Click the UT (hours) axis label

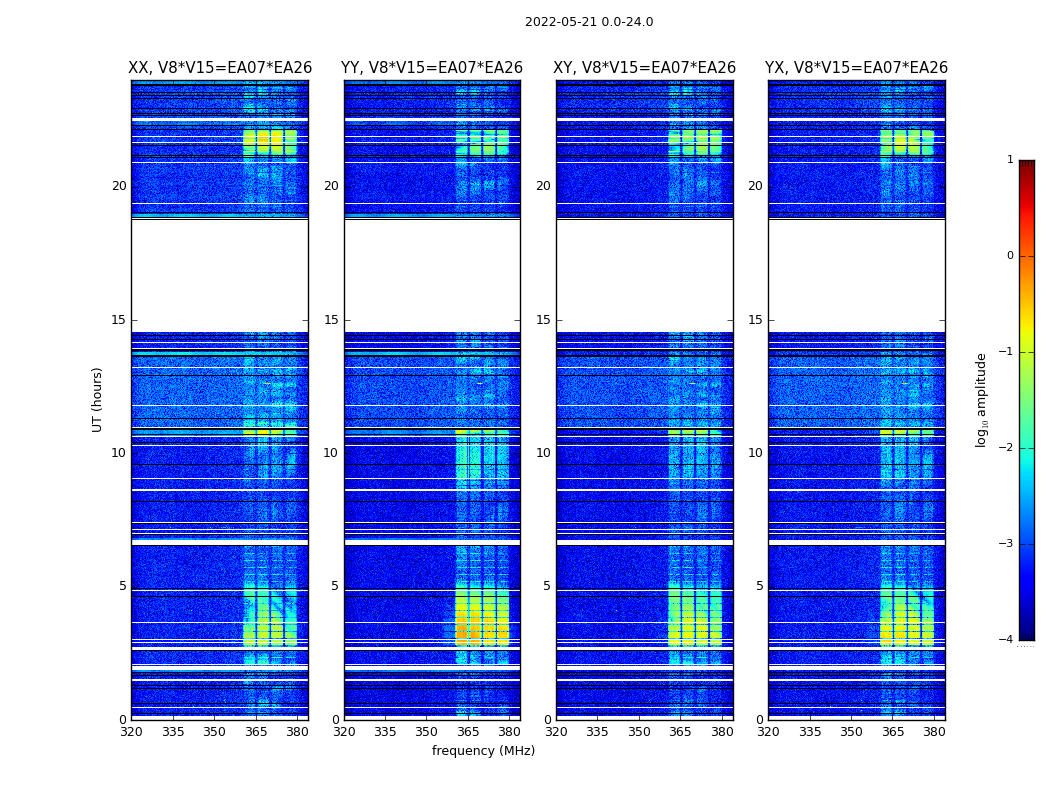(x=98, y=399)
